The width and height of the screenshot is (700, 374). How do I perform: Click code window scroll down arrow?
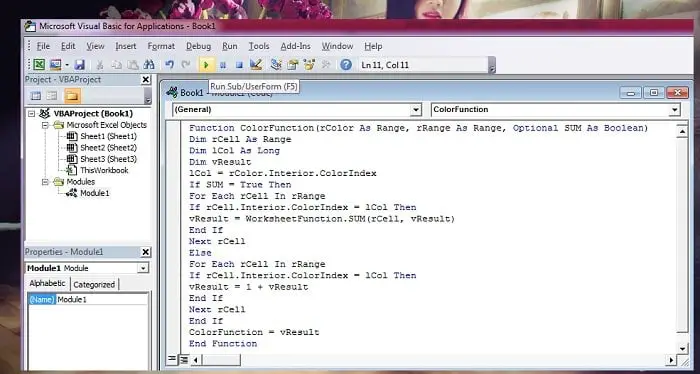(x=682, y=348)
